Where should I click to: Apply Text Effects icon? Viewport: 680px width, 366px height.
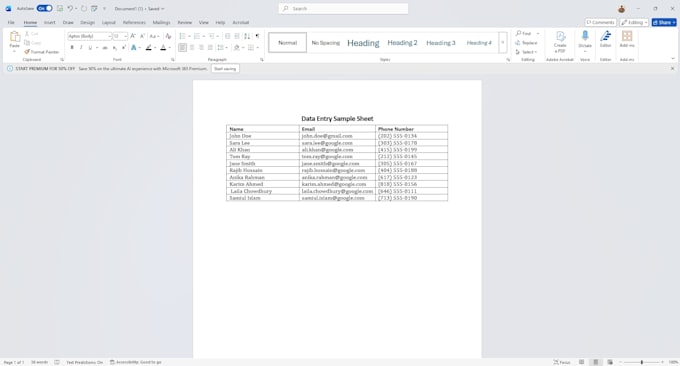[x=134, y=47]
